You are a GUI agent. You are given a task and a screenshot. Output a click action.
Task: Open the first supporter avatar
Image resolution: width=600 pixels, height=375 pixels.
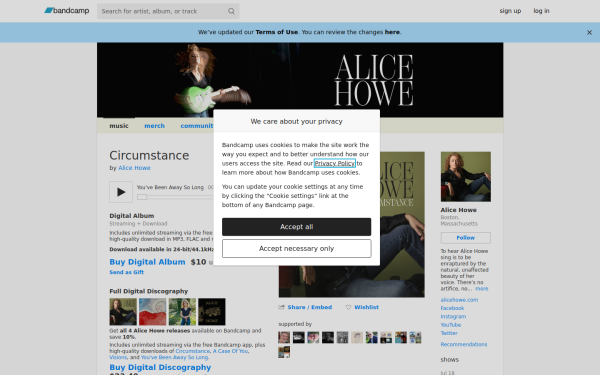(284, 338)
